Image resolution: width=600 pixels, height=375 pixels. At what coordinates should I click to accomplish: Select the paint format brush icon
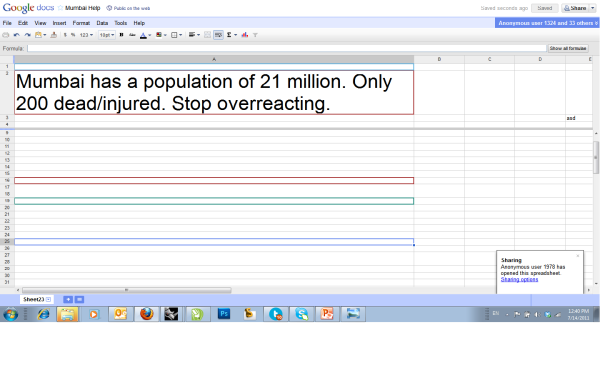point(54,35)
